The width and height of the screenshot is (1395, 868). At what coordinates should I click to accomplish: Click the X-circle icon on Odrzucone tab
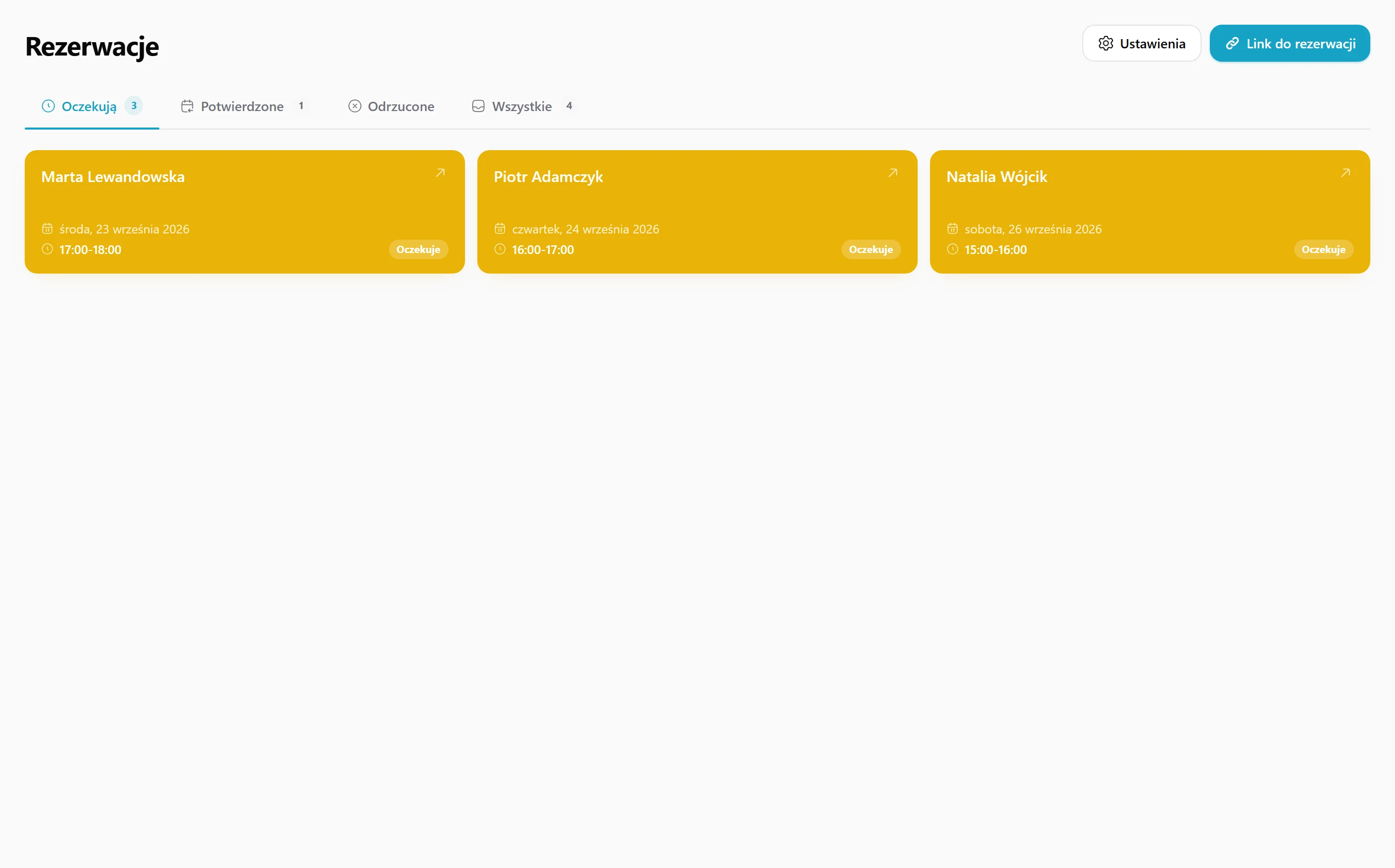(x=355, y=106)
